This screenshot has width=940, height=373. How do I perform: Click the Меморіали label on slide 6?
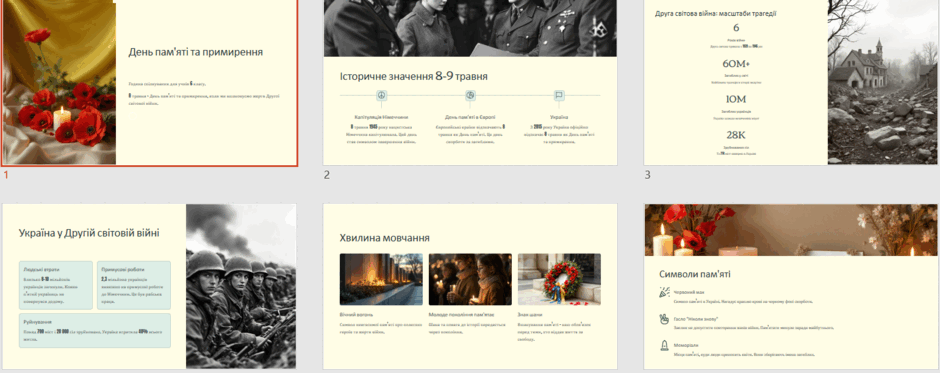tap(686, 345)
